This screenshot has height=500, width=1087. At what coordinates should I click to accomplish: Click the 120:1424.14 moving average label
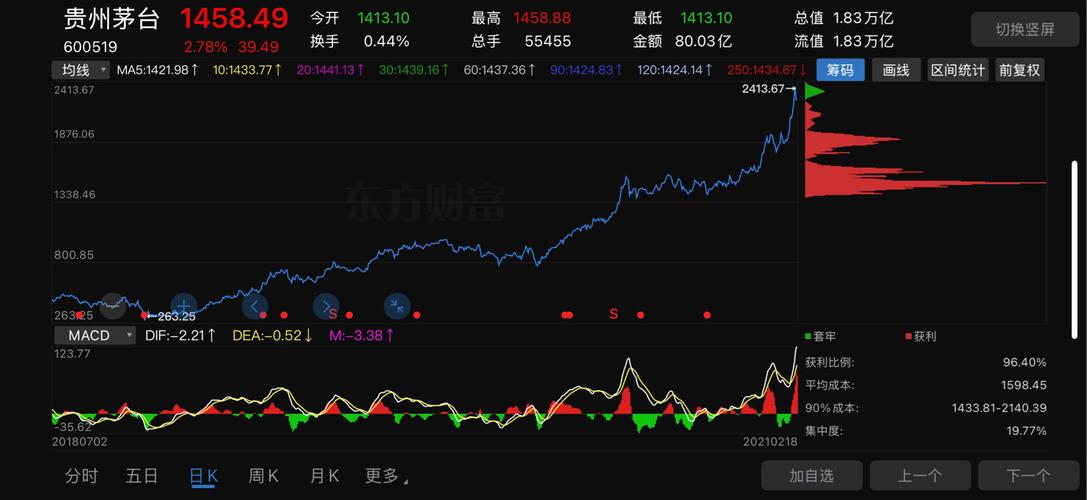pyautogui.click(x=675, y=70)
